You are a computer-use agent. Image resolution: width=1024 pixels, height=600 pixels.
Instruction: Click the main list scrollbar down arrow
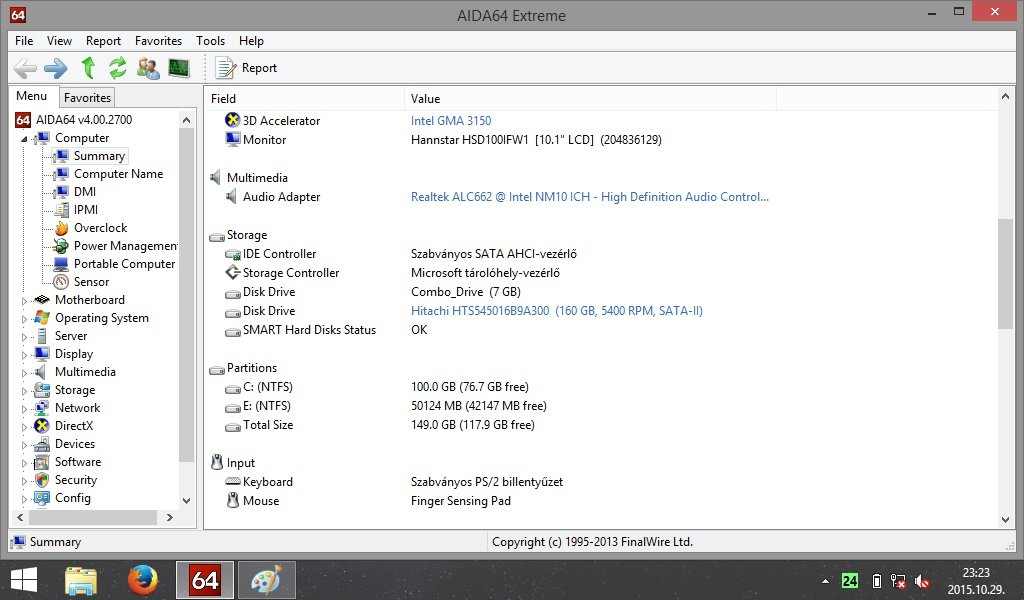[x=1005, y=520]
